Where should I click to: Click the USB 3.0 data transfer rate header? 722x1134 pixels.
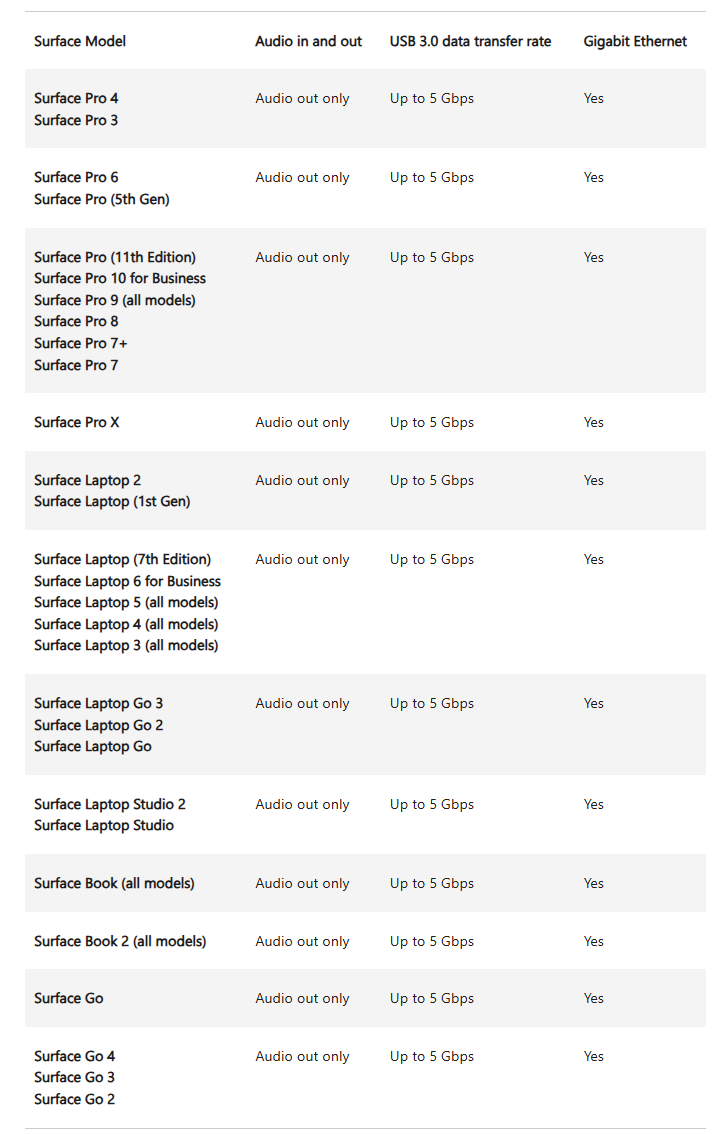470,41
